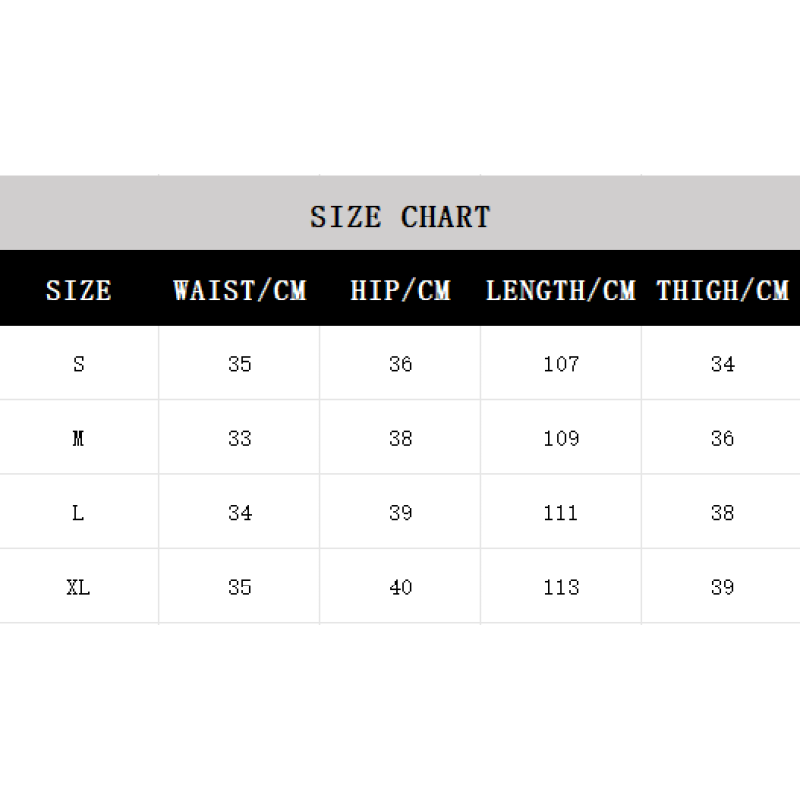Image resolution: width=800 pixels, height=800 pixels.
Task: Click the waist value 34 for L
Action: [240, 513]
